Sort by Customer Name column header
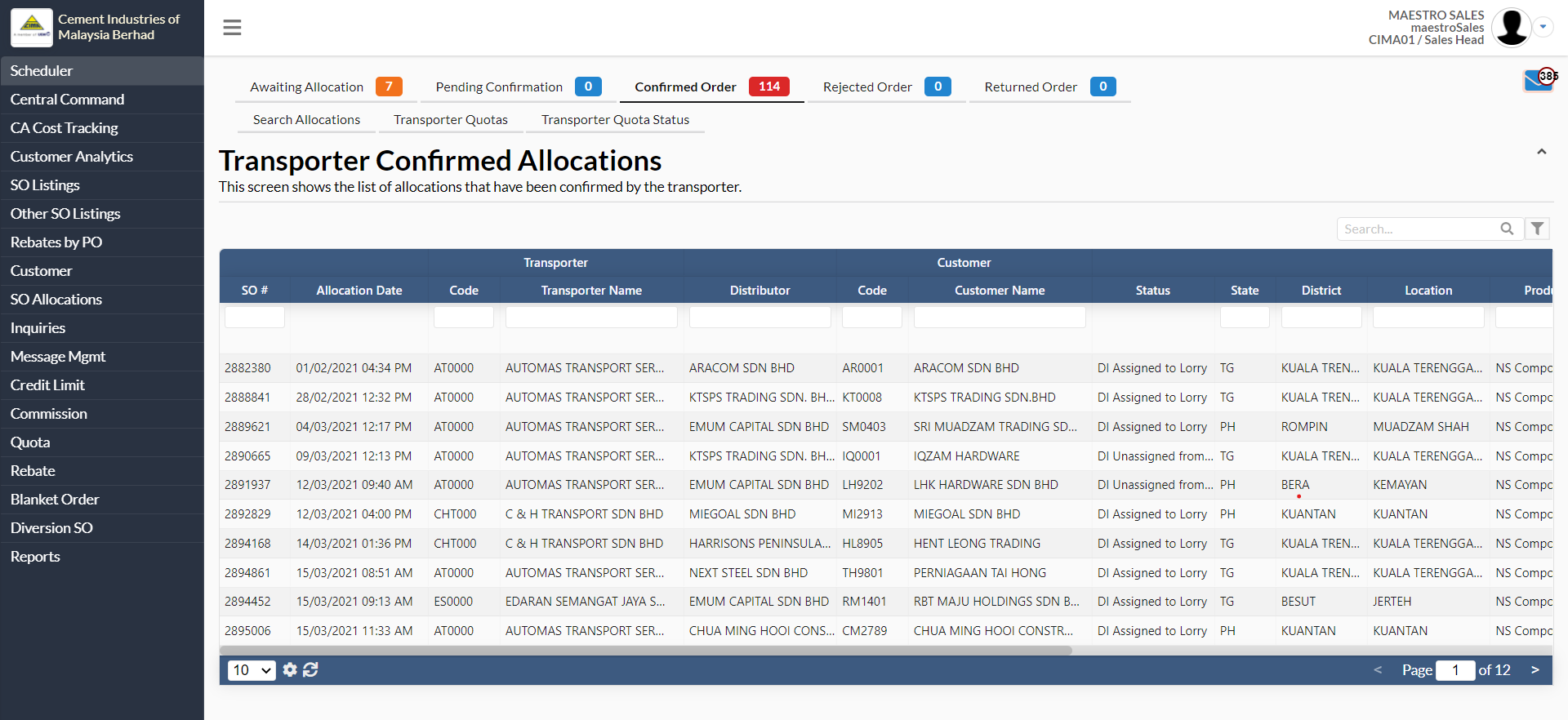Image resolution: width=1568 pixels, height=720 pixels. (x=1000, y=291)
